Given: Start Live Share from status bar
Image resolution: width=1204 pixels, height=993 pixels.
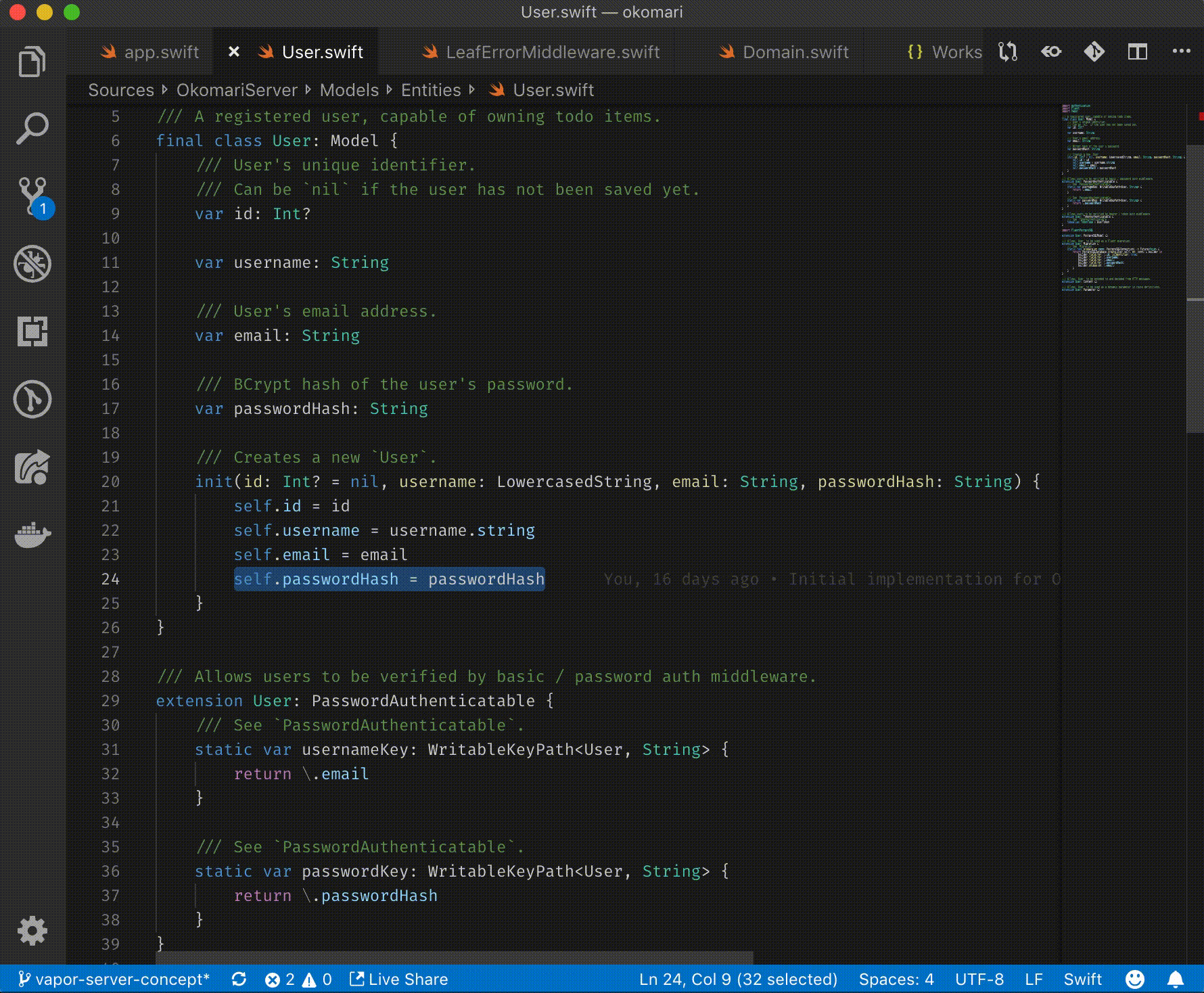Looking at the screenshot, I should (x=398, y=979).
